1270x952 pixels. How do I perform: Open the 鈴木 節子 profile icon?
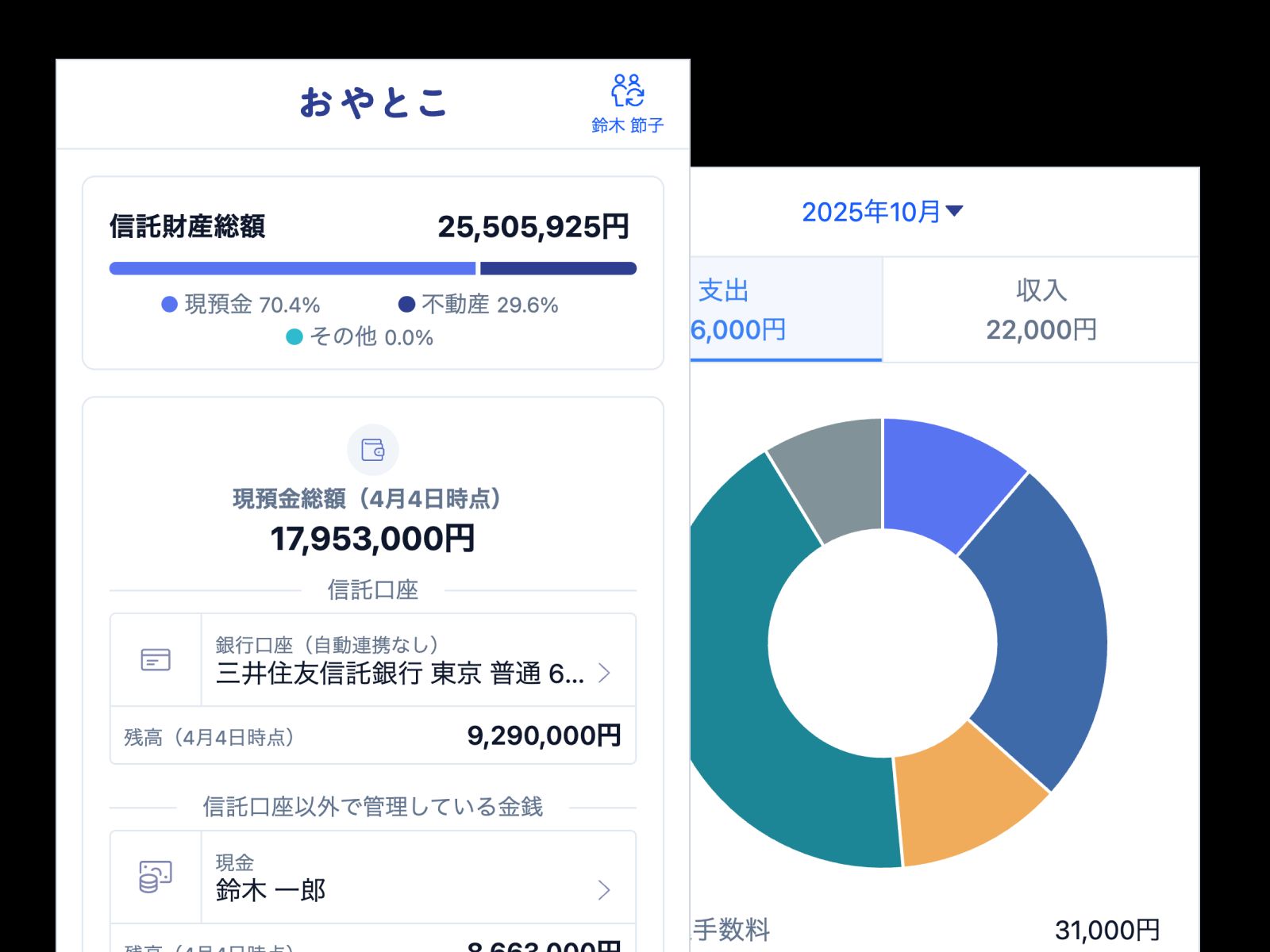(628, 90)
